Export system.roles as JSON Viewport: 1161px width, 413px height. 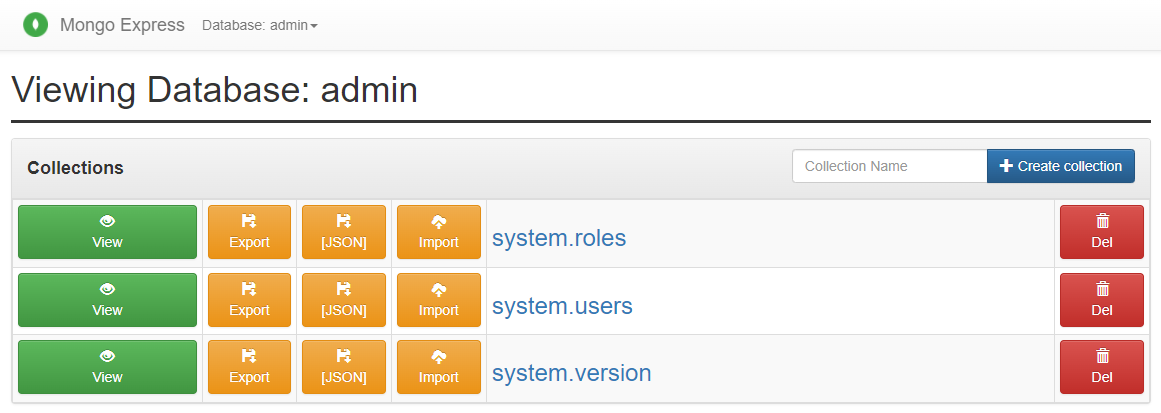344,232
